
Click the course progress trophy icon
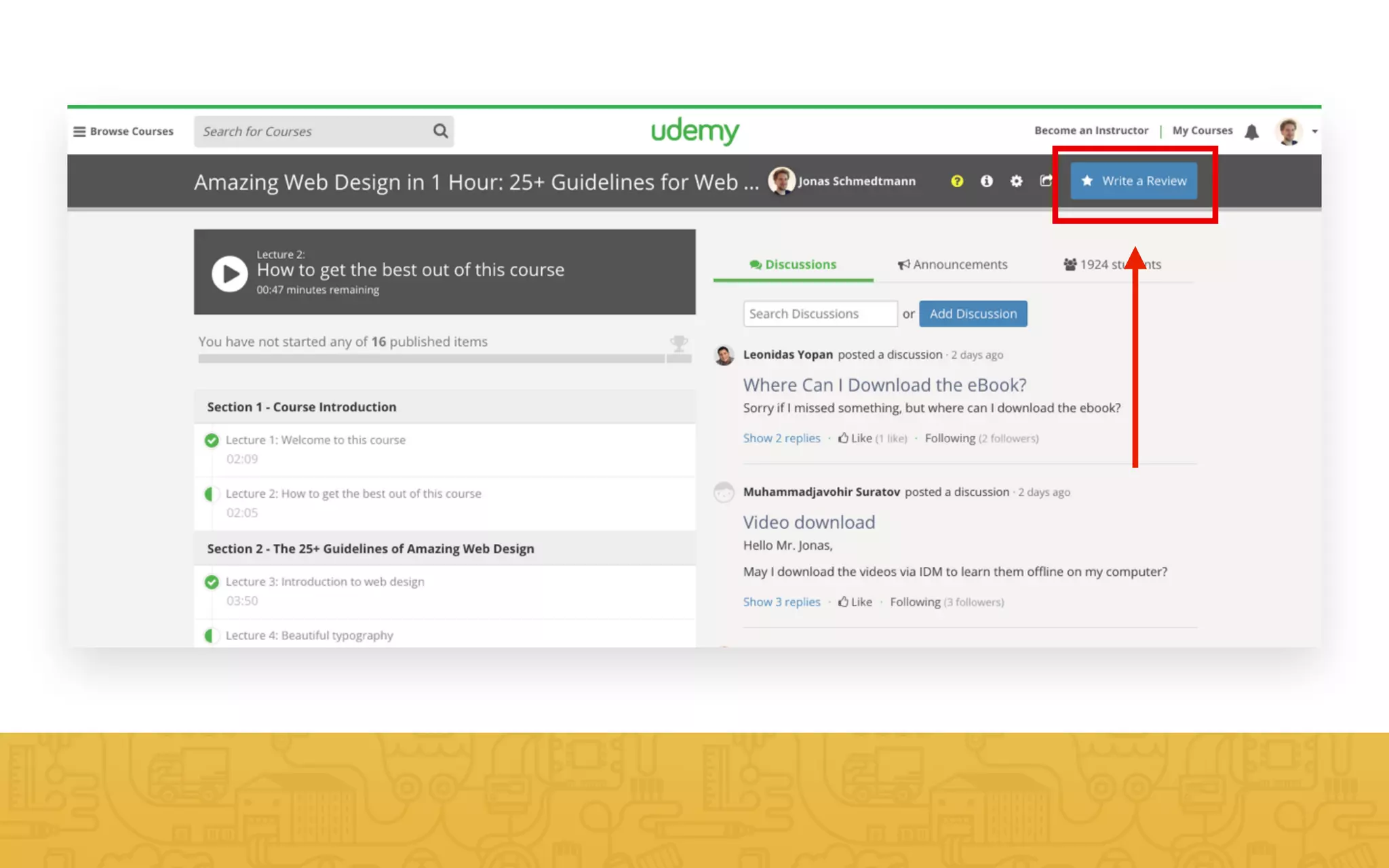point(678,344)
